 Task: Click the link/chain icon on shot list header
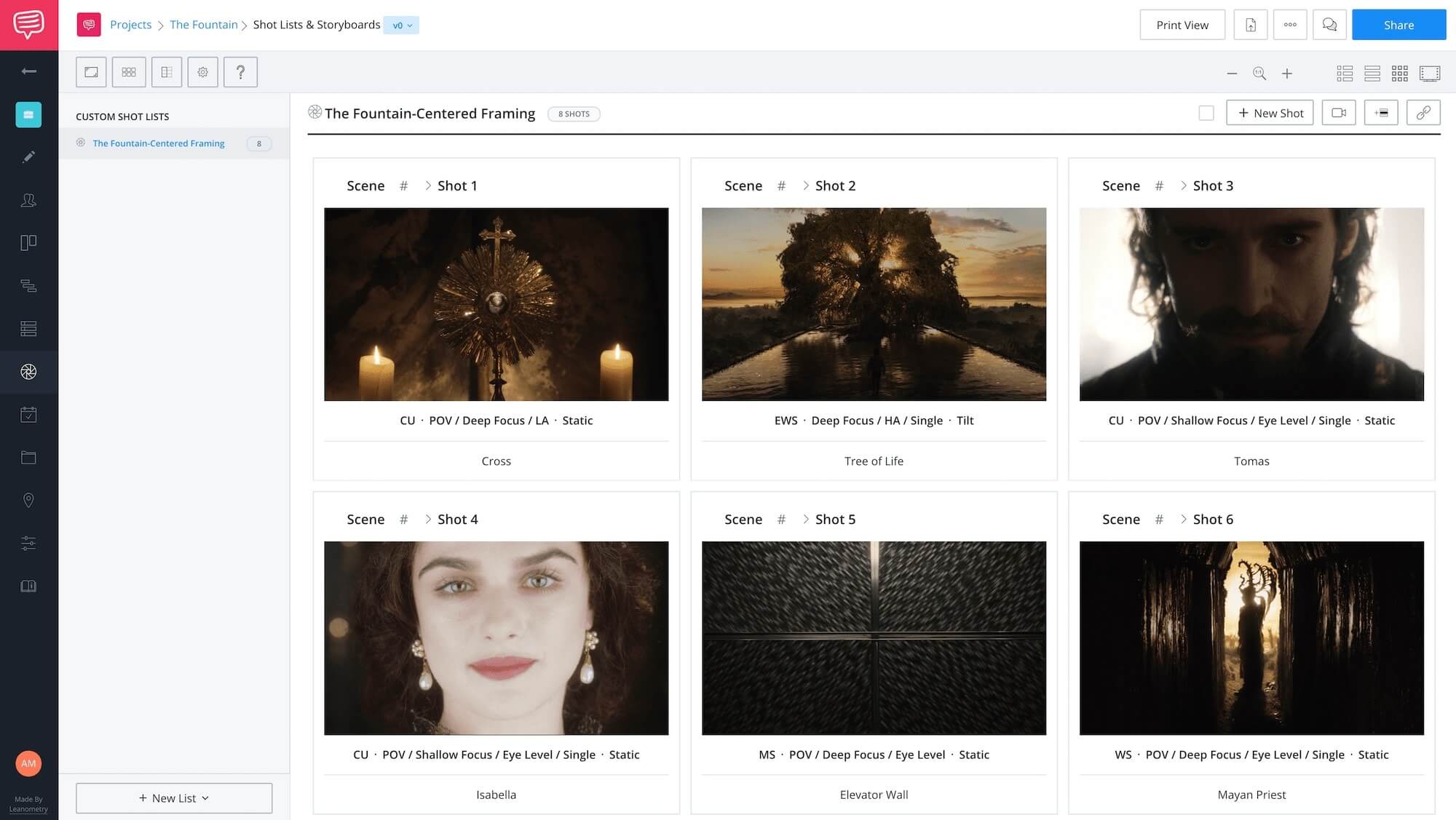(x=1422, y=113)
